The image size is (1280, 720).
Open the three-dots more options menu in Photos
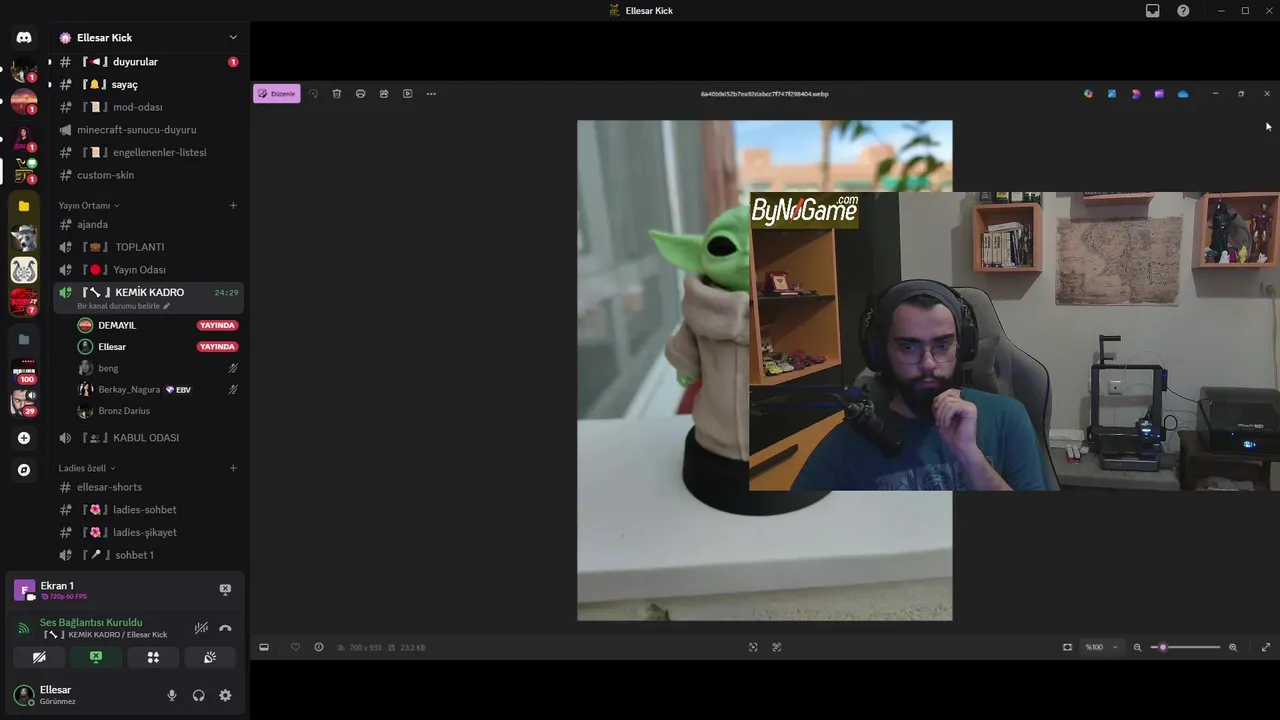(x=431, y=94)
